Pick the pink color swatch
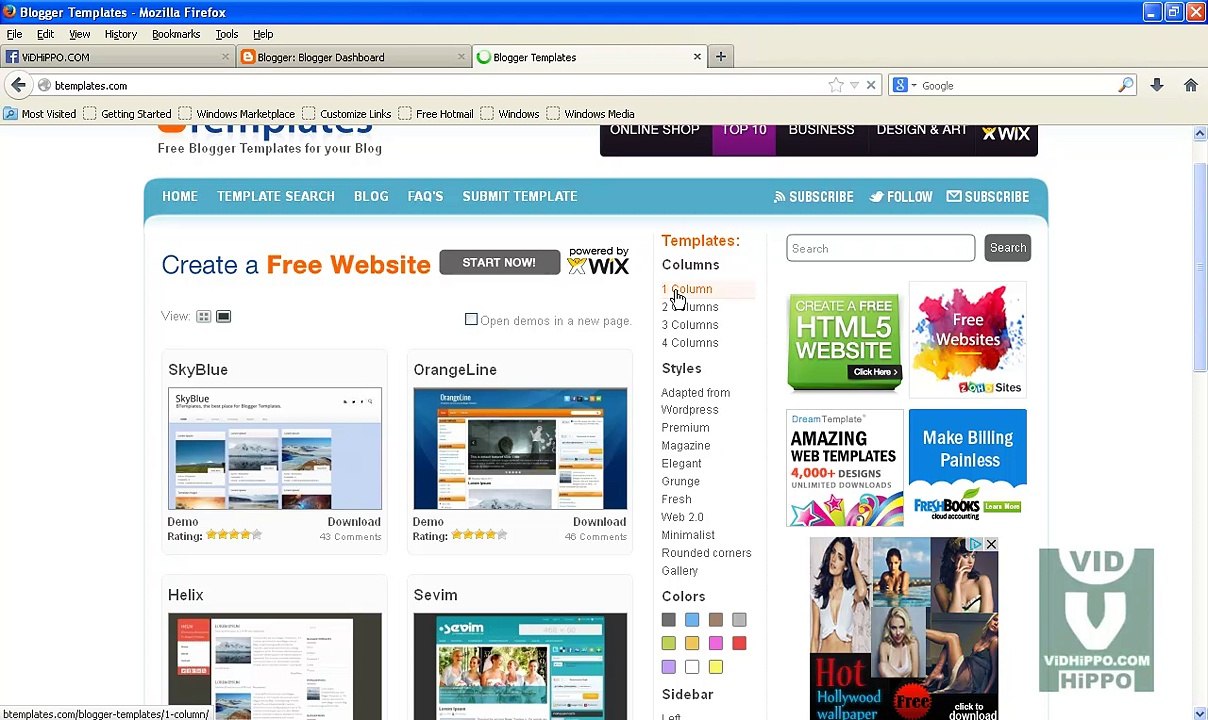Viewport: 1208px width, 720px height. coord(716,643)
